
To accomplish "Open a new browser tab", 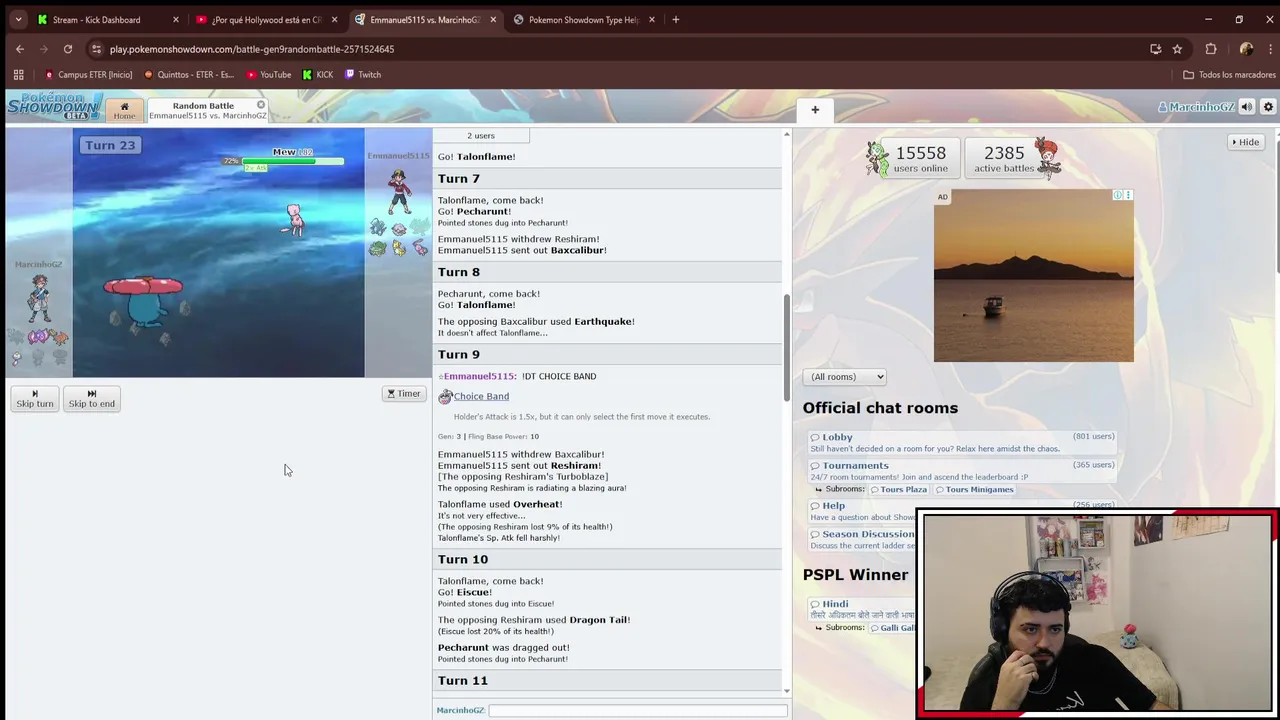I will tap(676, 20).
